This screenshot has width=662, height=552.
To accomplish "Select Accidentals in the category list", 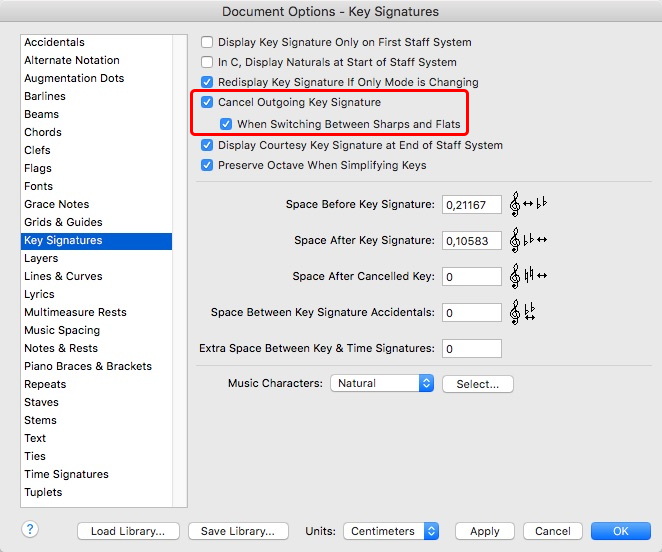I will click(54, 43).
